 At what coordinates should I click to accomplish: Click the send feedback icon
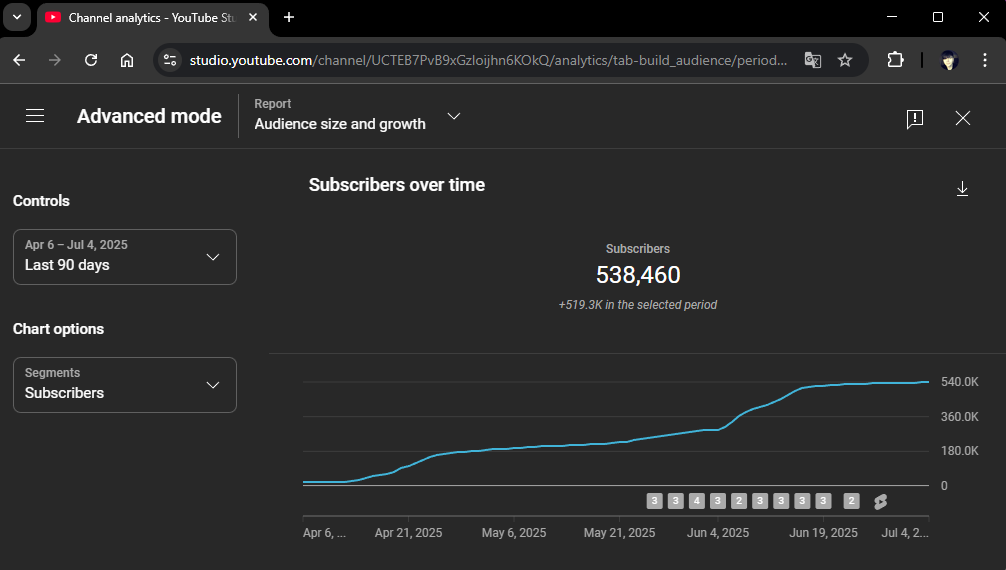pos(914,119)
